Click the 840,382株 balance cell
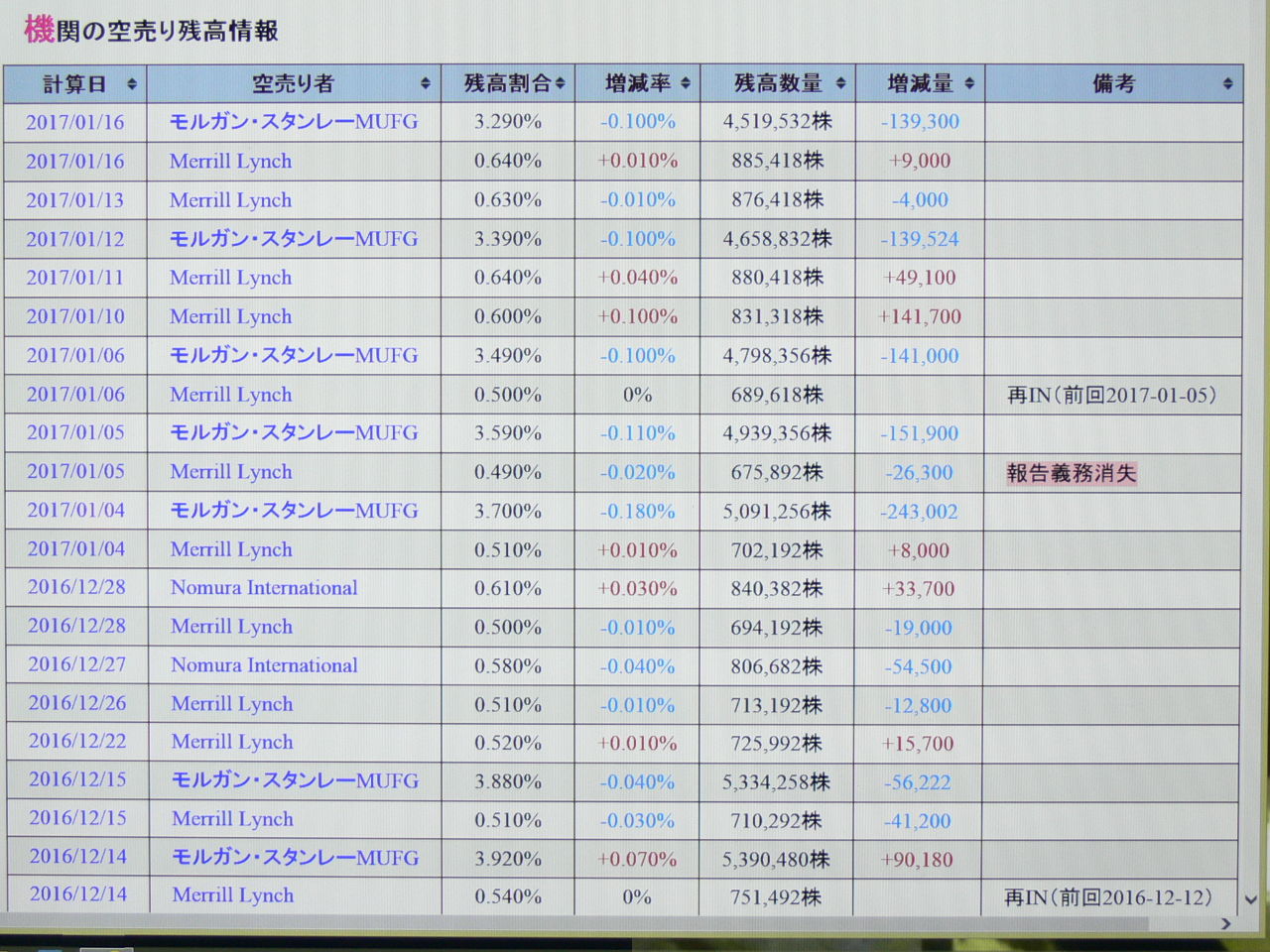 click(777, 589)
